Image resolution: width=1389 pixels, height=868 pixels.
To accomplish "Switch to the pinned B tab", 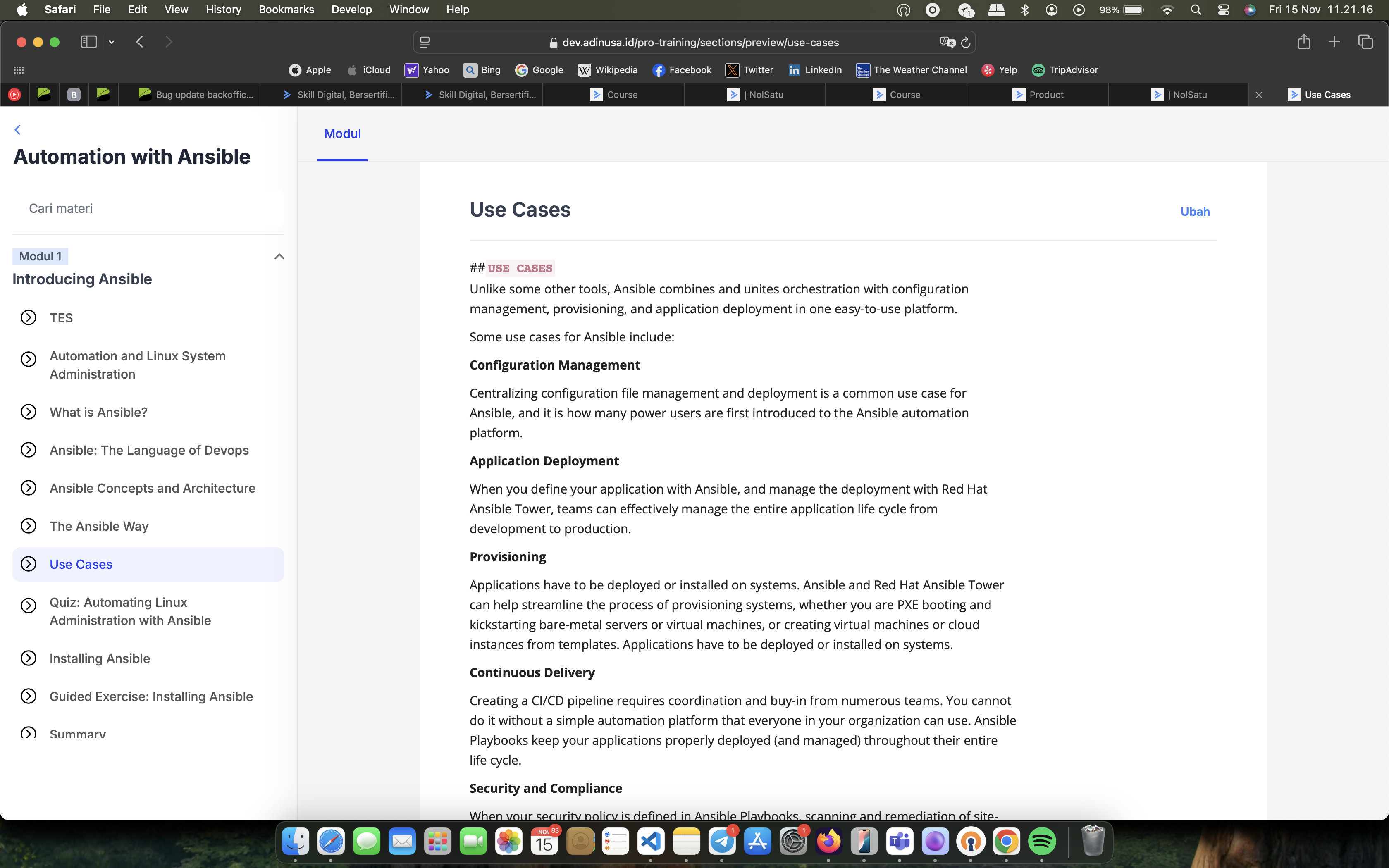I will click(x=74, y=95).
